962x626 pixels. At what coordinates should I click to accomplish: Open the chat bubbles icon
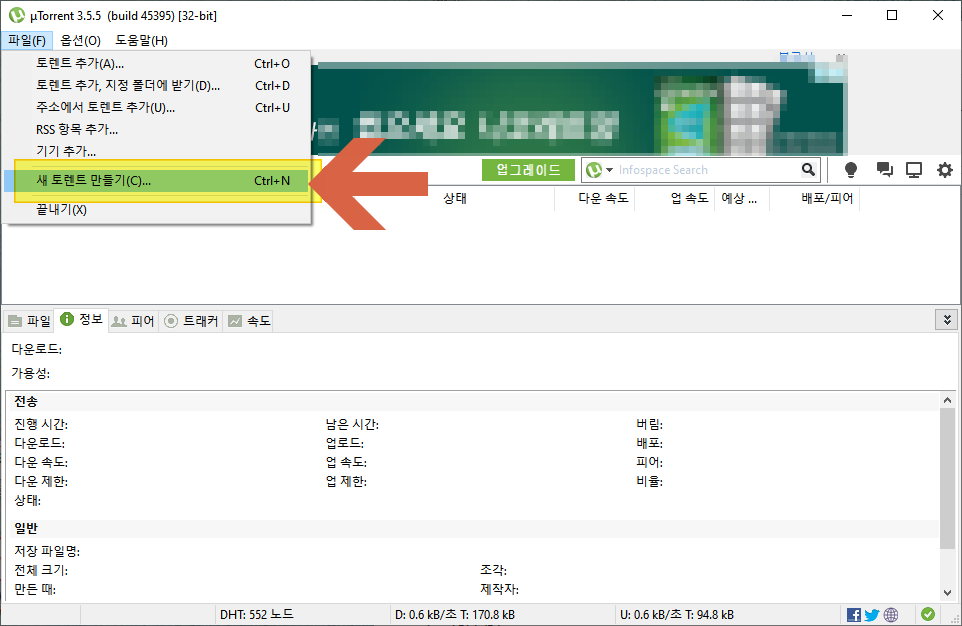point(884,170)
